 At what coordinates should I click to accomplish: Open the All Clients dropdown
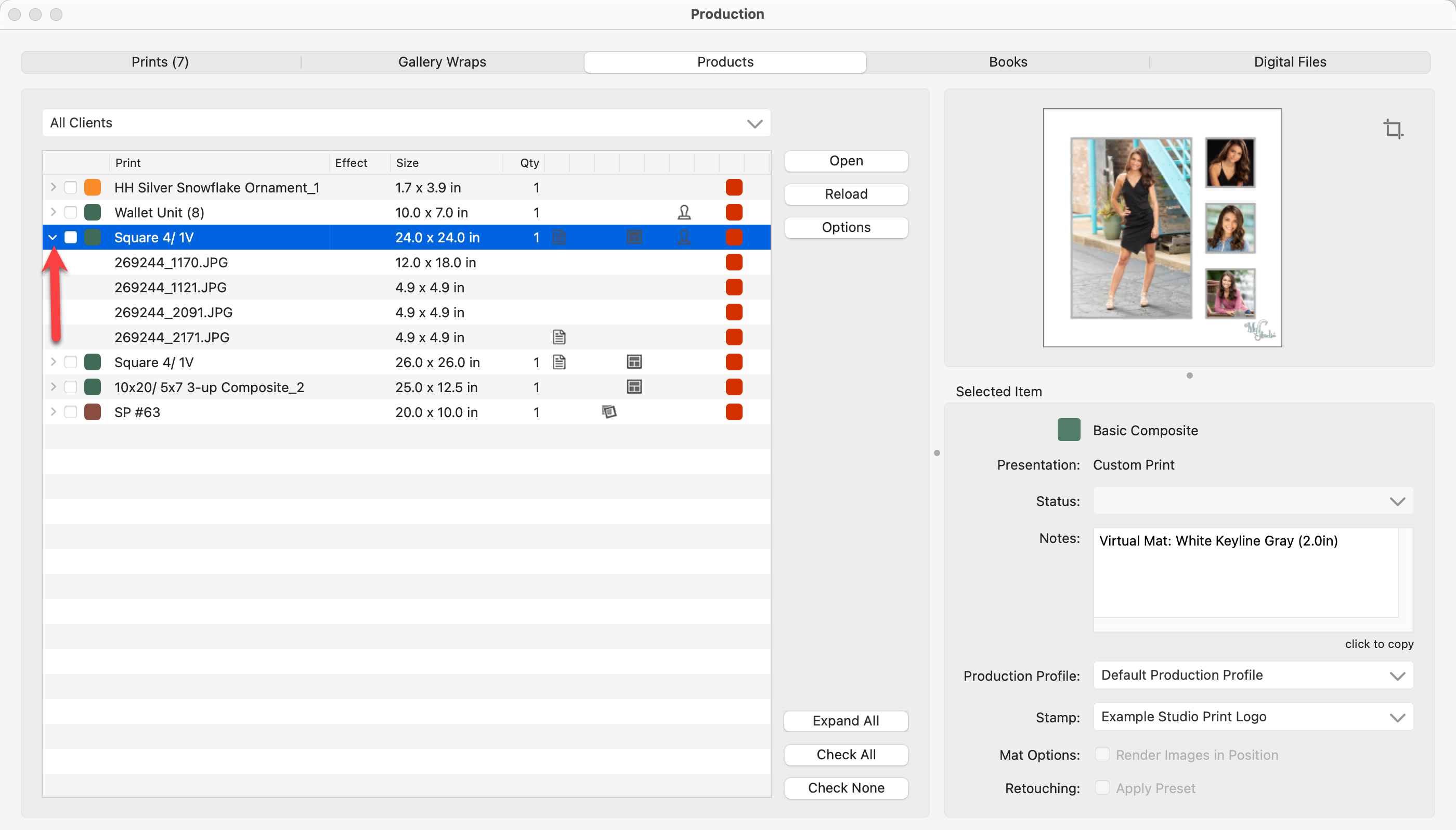click(x=406, y=123)
